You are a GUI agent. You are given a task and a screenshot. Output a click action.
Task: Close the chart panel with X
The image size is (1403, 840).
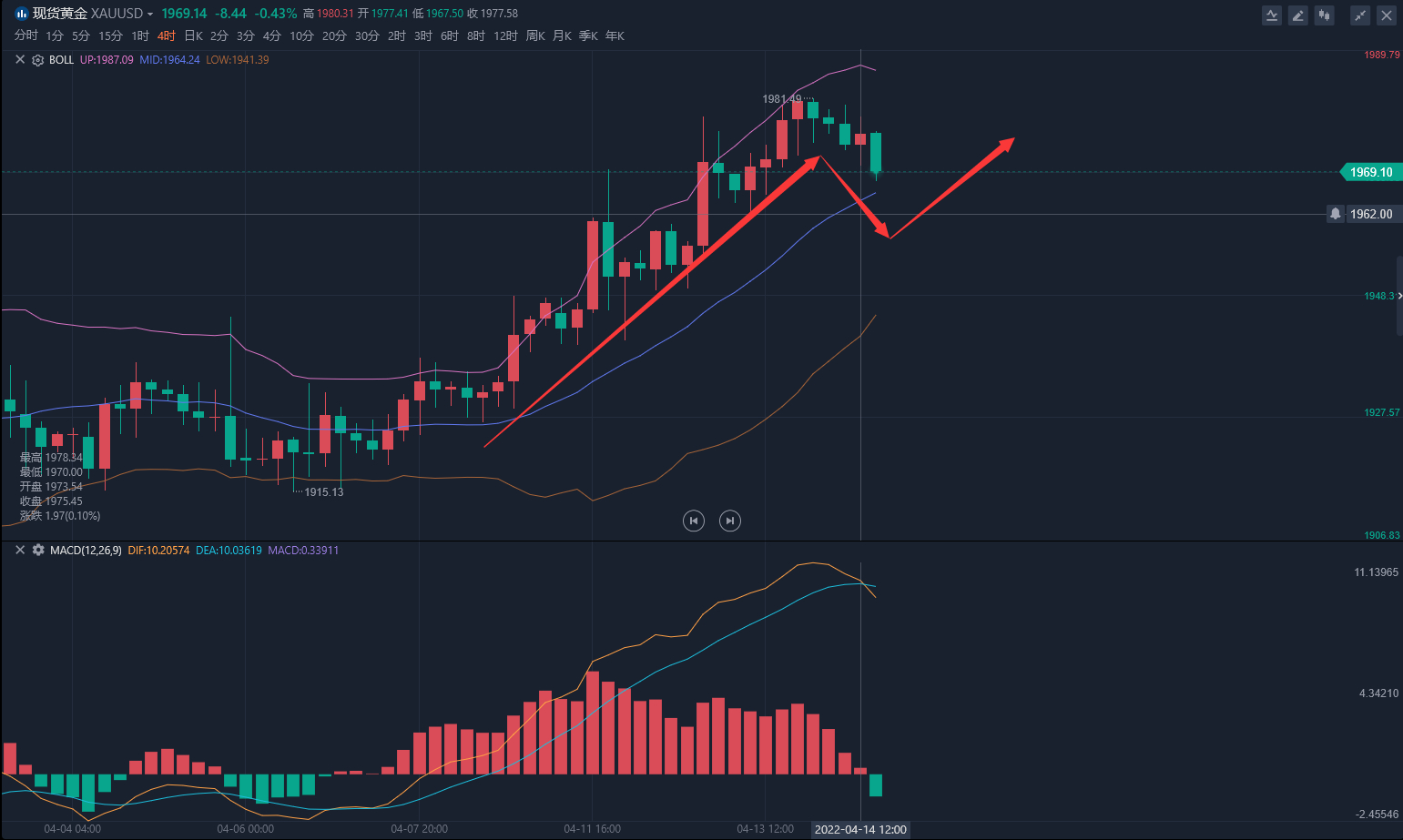[1386, 15]
